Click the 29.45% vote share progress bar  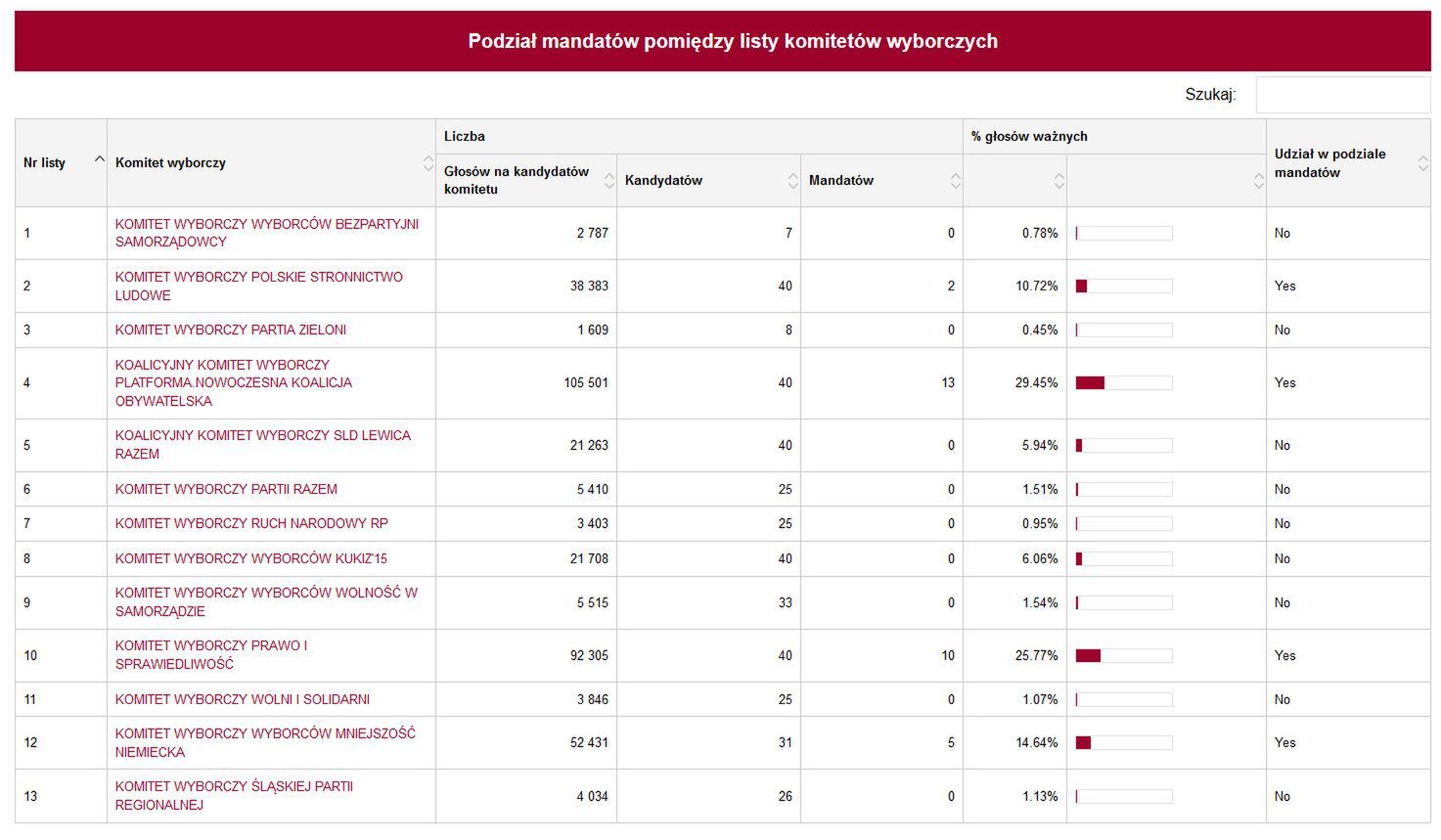tap(1123, 383)
